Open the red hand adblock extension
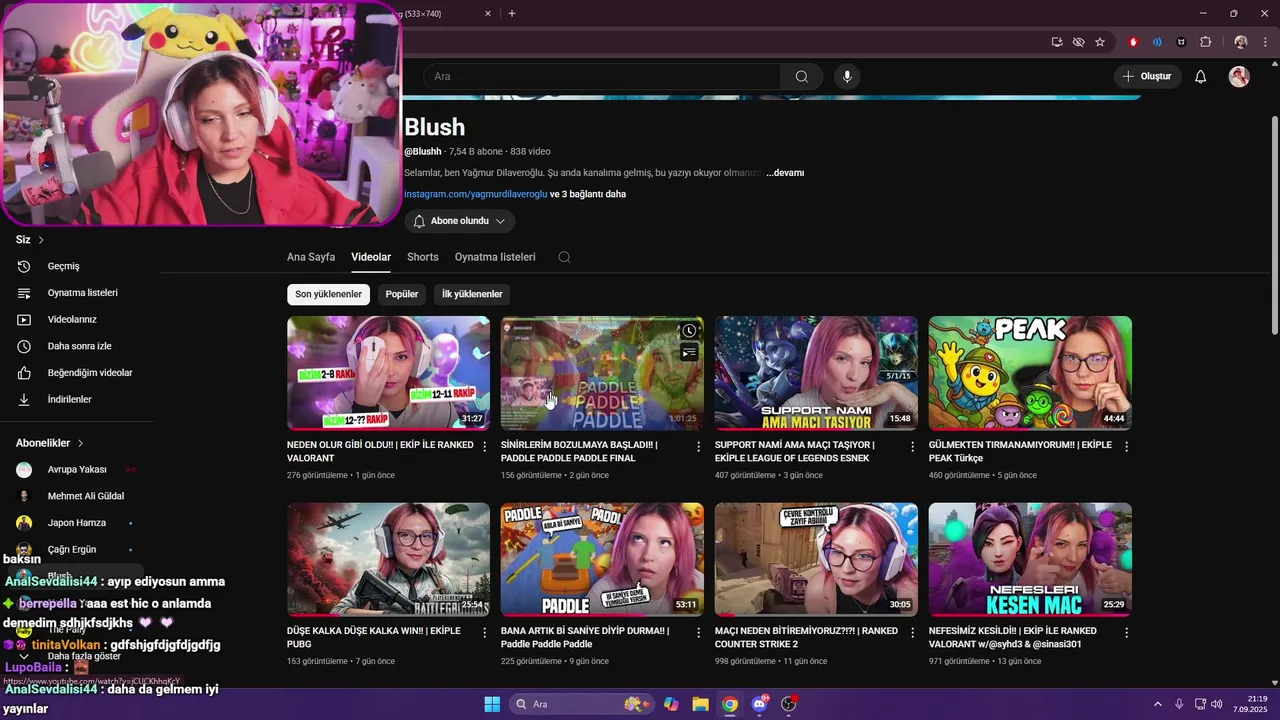The width and height of the screenshot is (1280, 720). pyautogui.click(x=1133, y=42)
